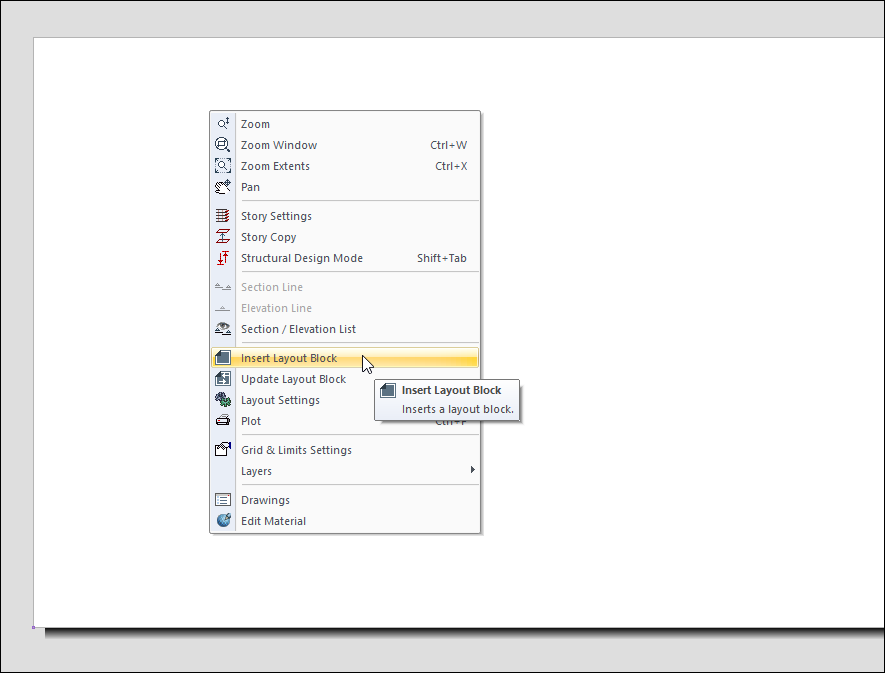Click the Update Layout Block icon

coord(223,379)
